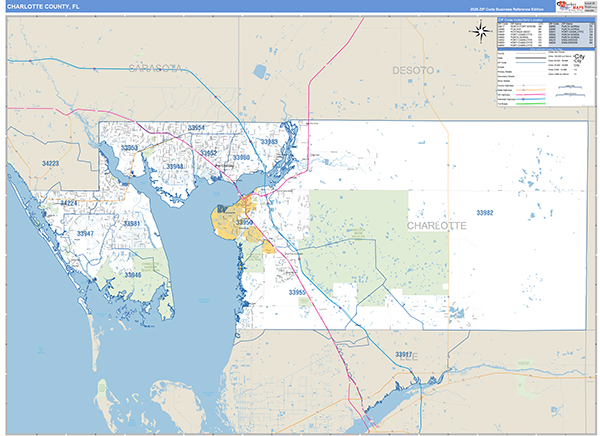Click the ZIP Code Business Reference Edition subtitle
Screen dimensions: 600x436
pyautogui.click(x=507, y=9)
